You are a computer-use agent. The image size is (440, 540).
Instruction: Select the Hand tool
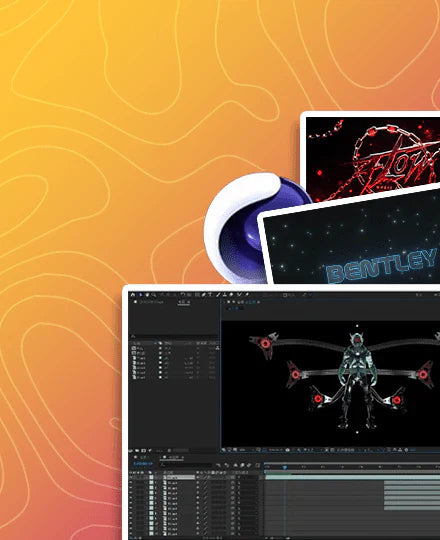[147, 295]
